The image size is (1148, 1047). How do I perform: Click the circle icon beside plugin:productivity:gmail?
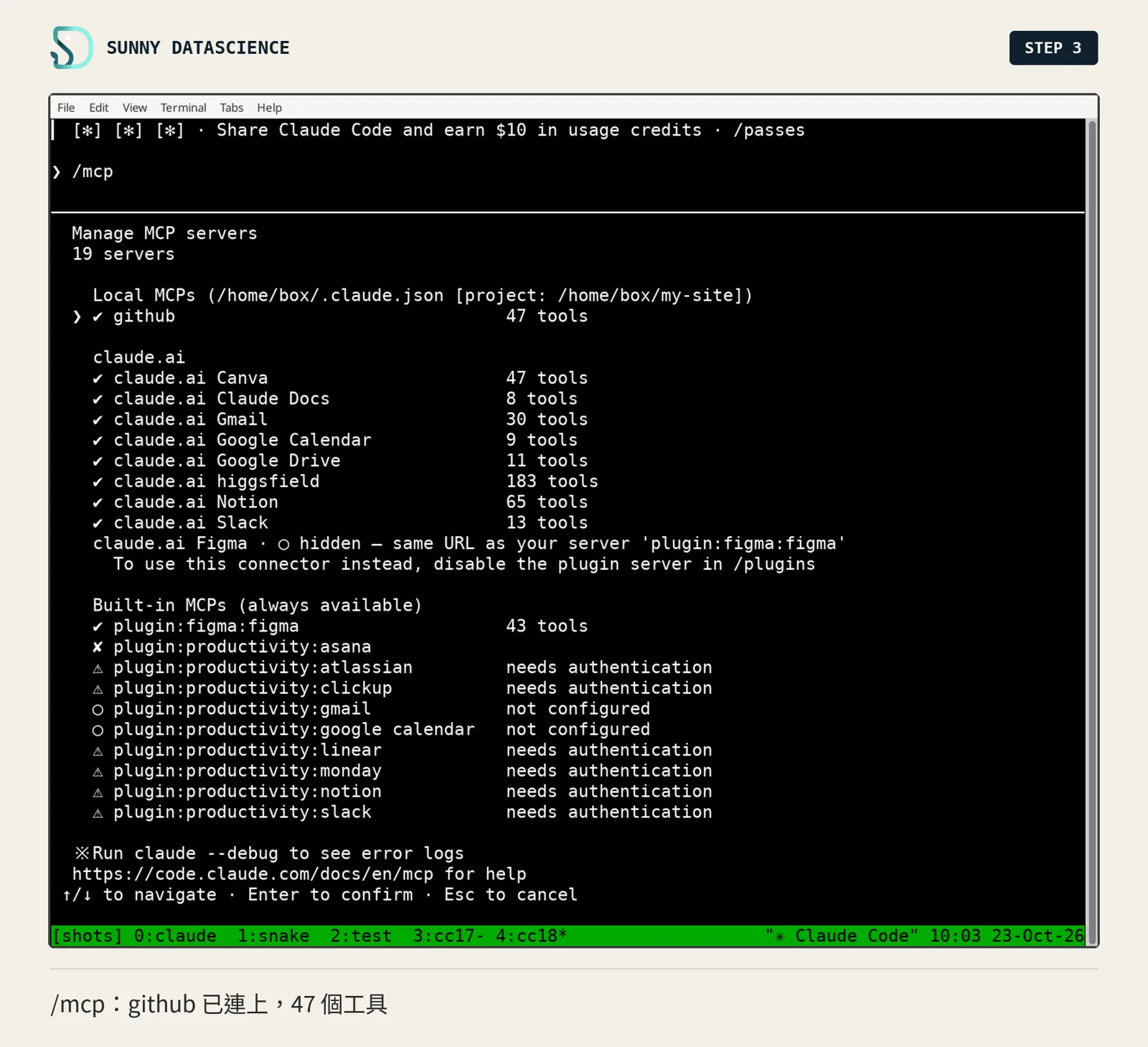click(98, 710)
